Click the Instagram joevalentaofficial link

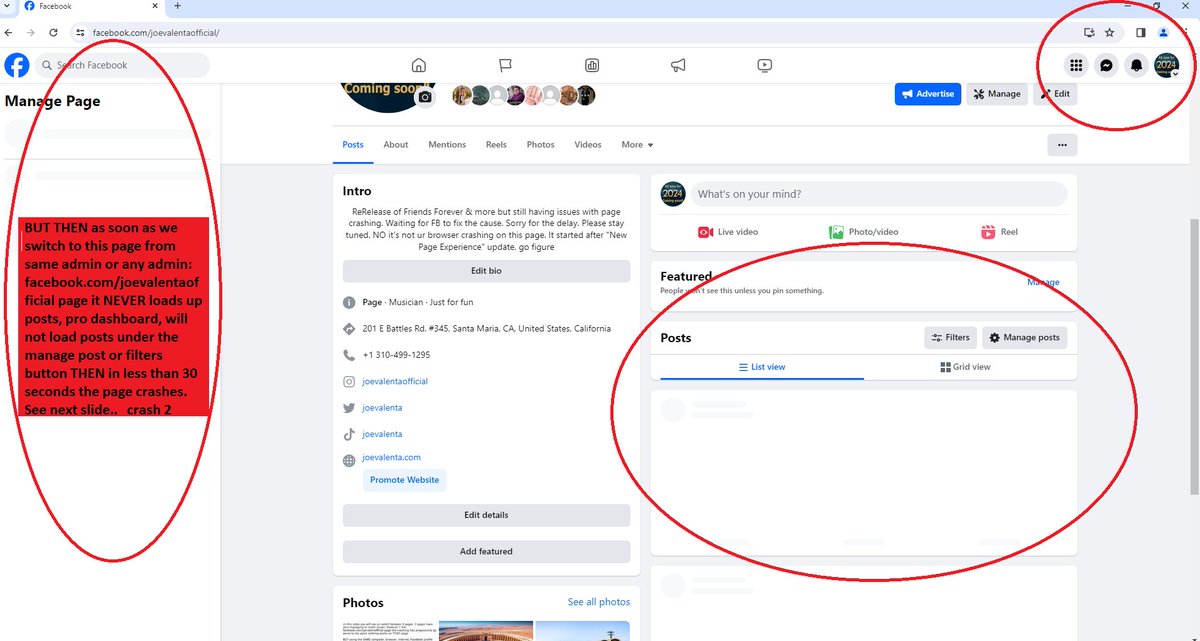click(x=395, y=382)
